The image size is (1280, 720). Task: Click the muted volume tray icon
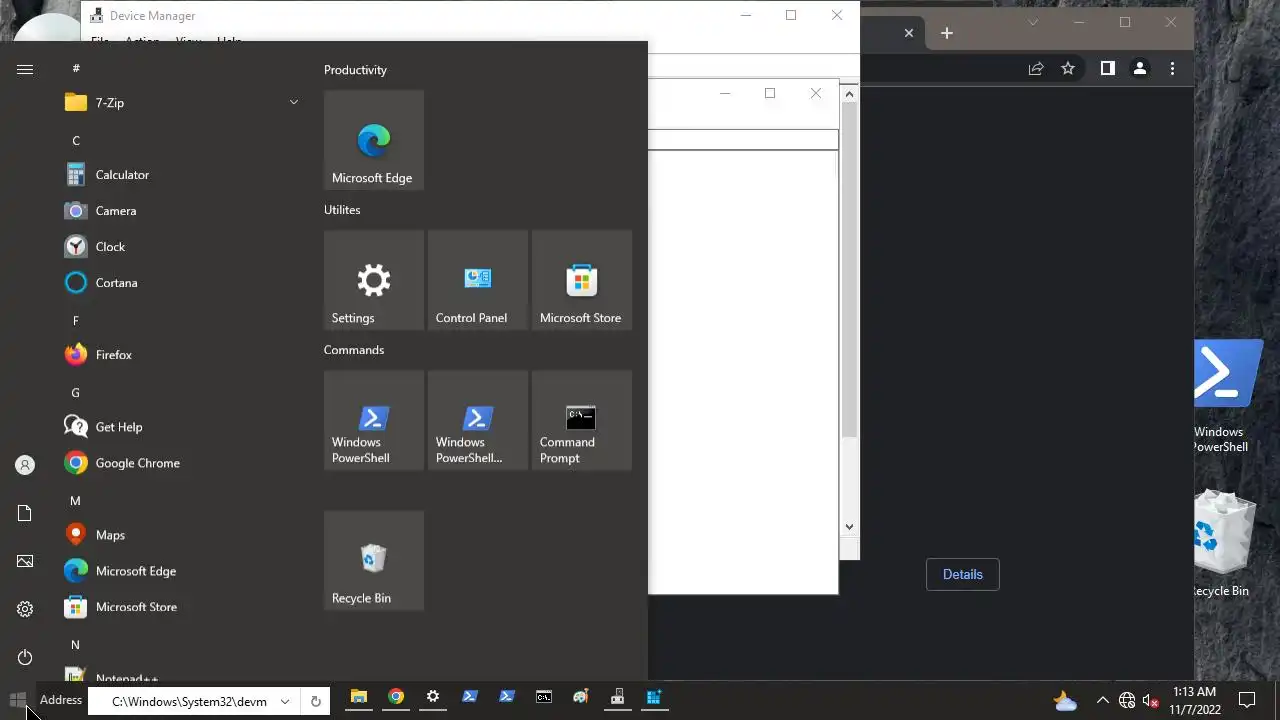1150,700
